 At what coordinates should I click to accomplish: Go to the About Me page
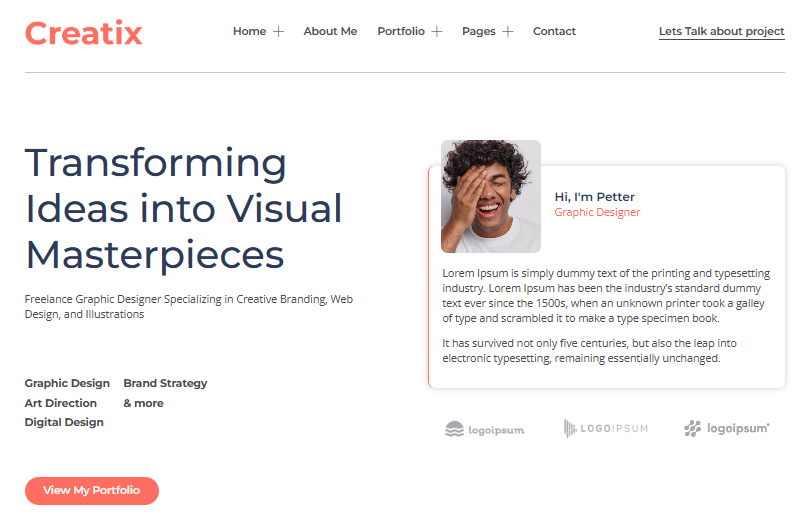(x=330, y=31)
